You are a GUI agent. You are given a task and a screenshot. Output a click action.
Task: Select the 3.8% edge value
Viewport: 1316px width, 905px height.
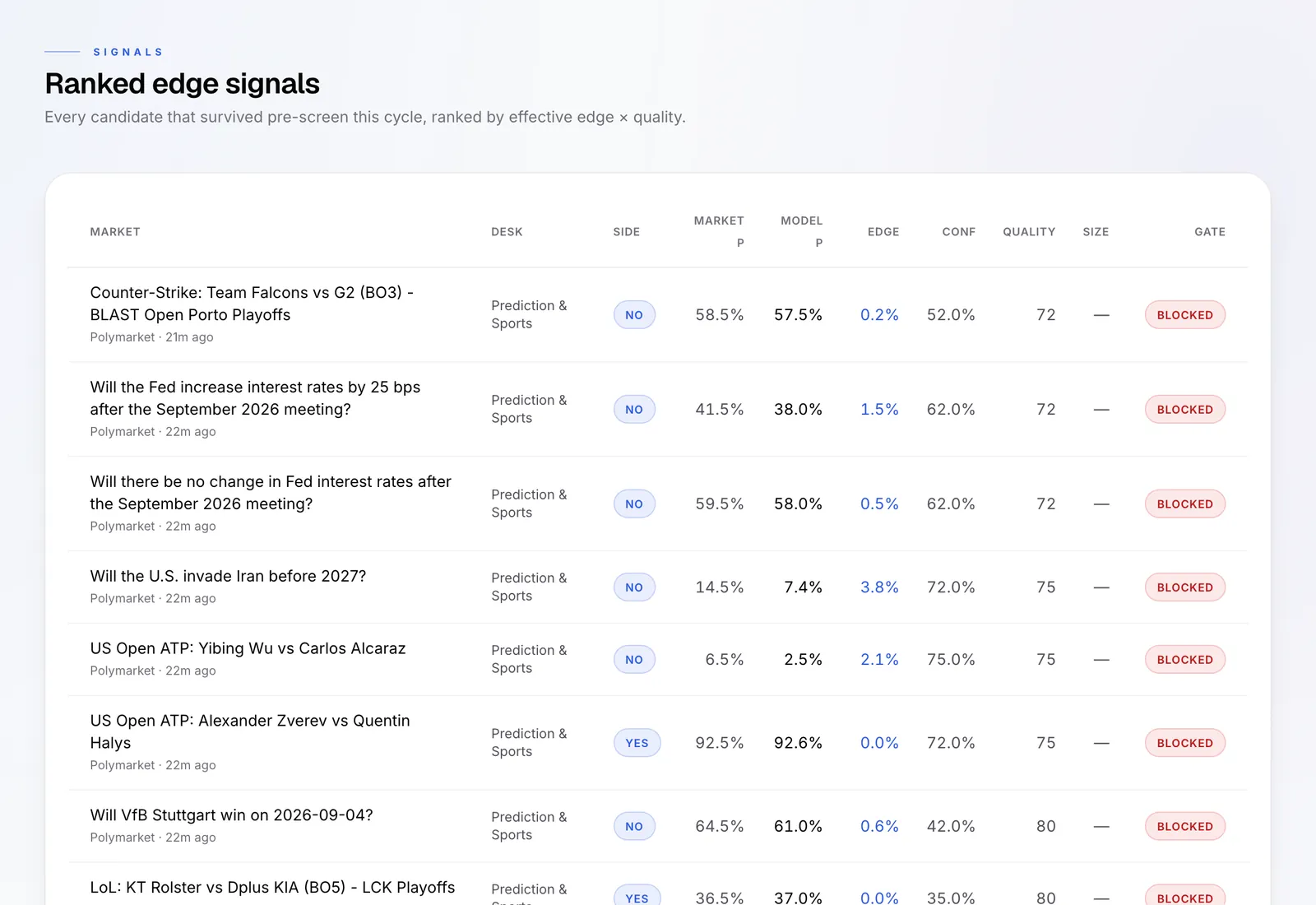879,587
